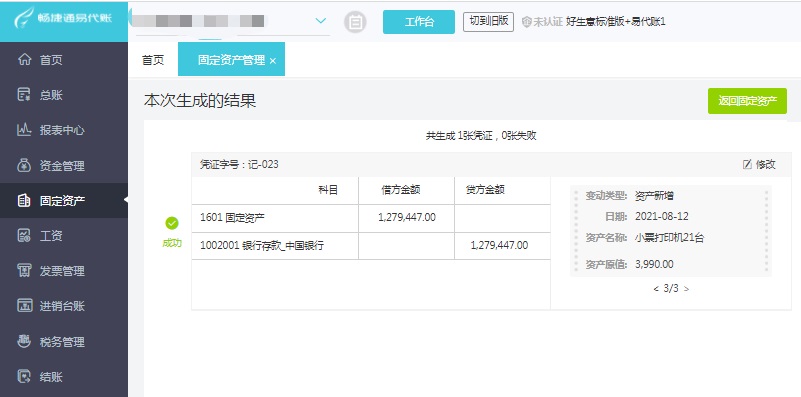Open the 首页 home icon in sidebar
The height and width of the screenshot is (397, 801).
click(x=24, y=60)
